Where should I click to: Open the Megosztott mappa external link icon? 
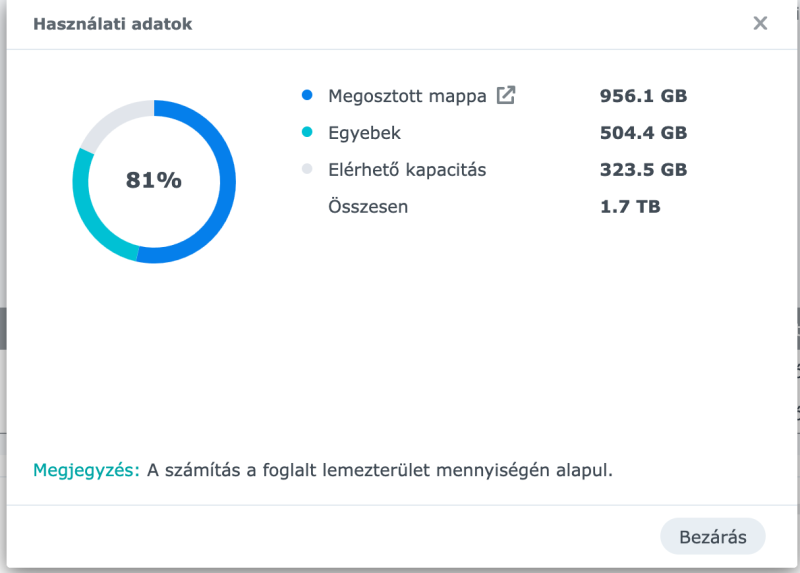click(506, 96)
